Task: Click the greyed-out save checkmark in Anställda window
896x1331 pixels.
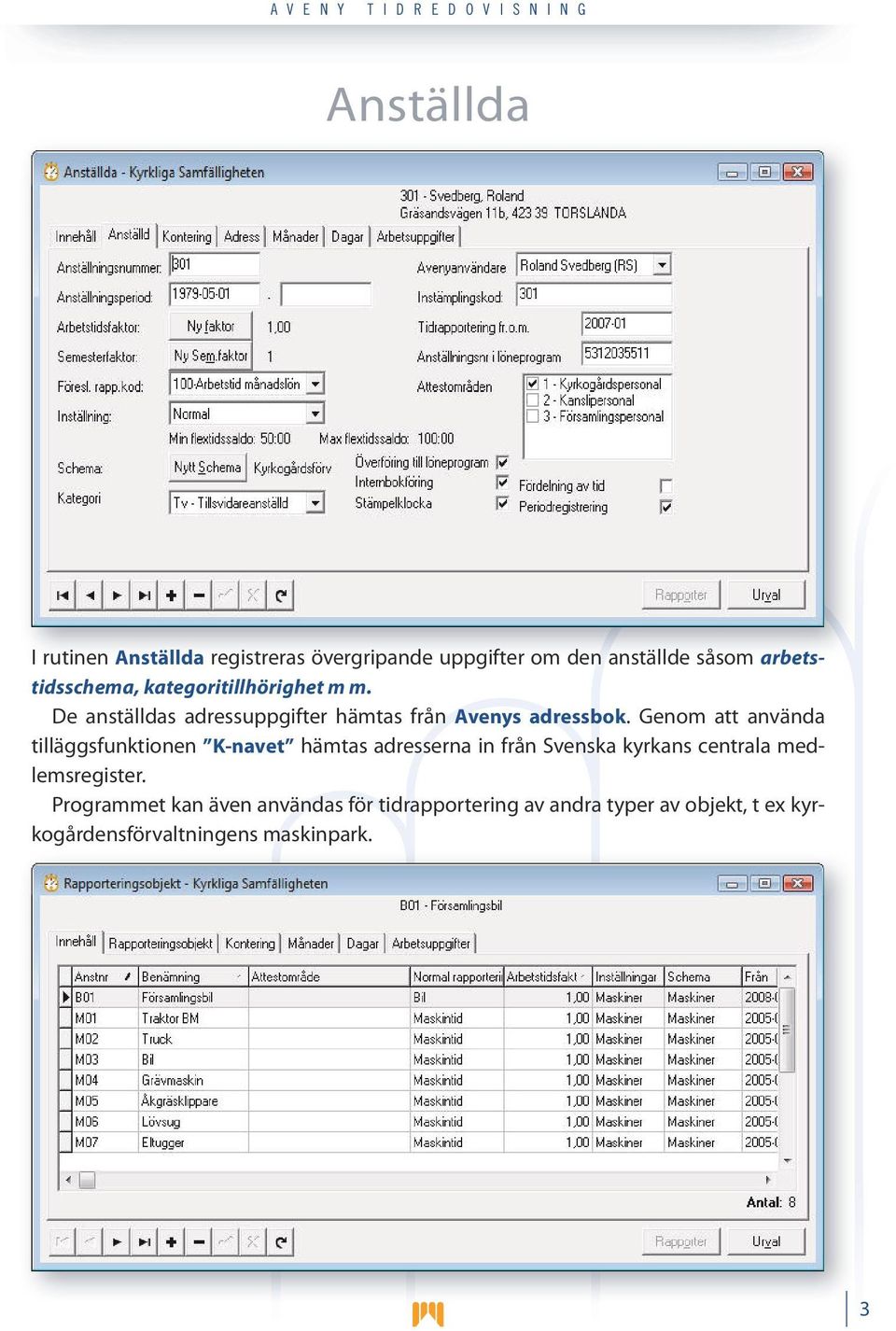Action: pyautogui.click(x=226, y=595)
